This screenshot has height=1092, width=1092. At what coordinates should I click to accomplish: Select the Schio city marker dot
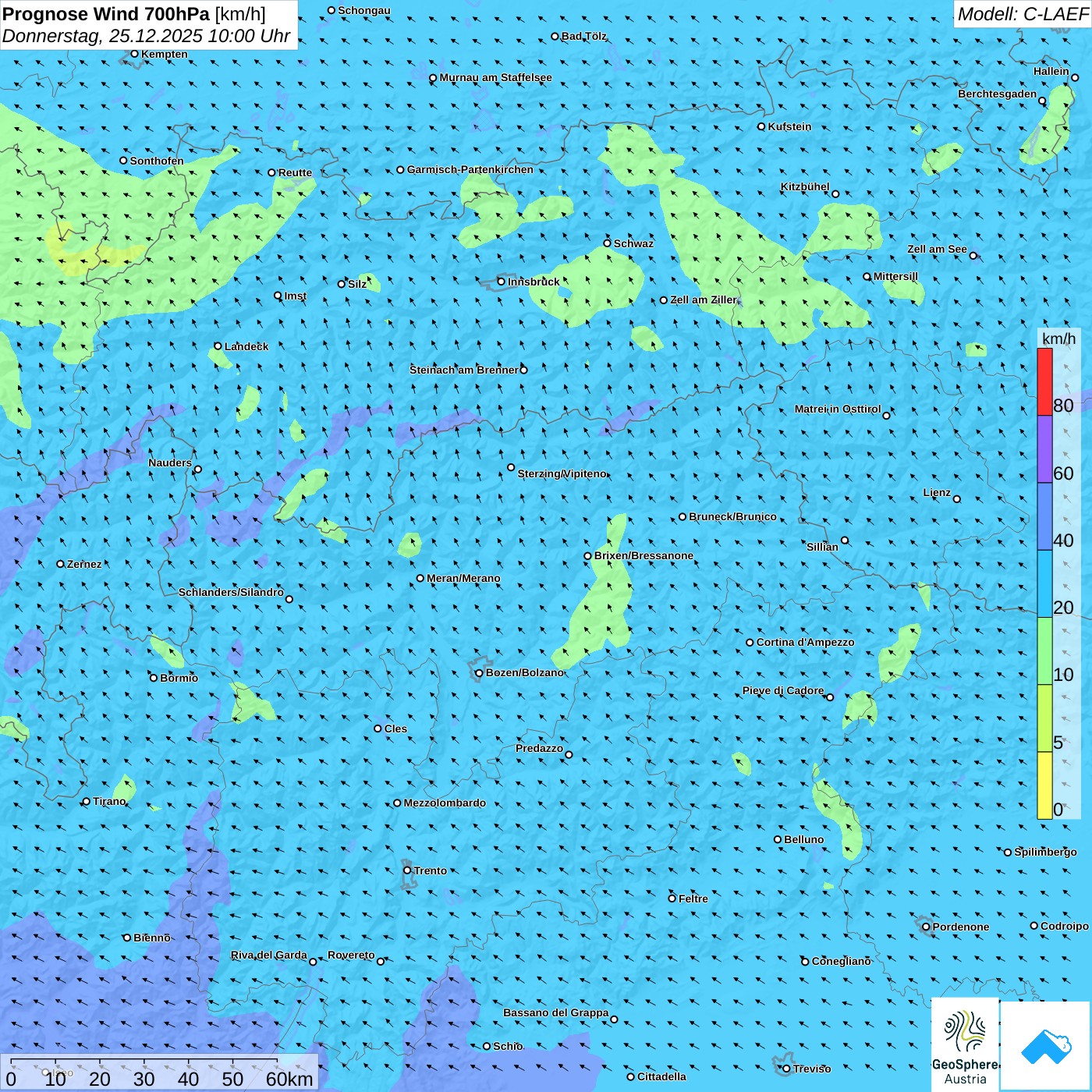tap(487, 1046)
